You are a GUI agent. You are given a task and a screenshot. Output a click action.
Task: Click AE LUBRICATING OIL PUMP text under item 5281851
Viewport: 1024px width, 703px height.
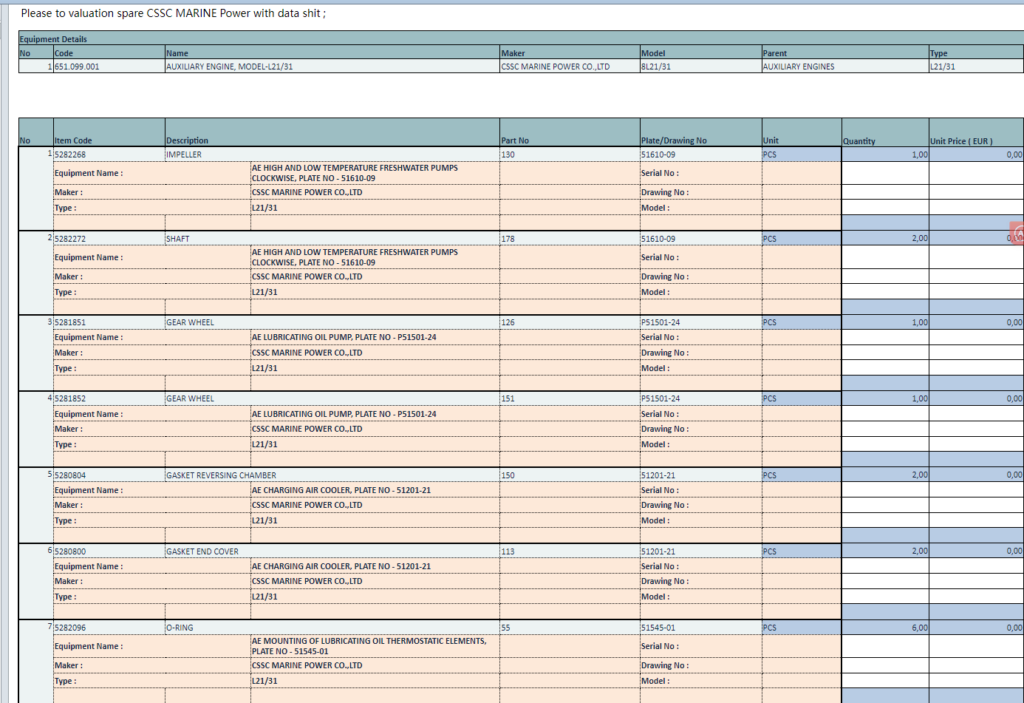click(344, 337)
